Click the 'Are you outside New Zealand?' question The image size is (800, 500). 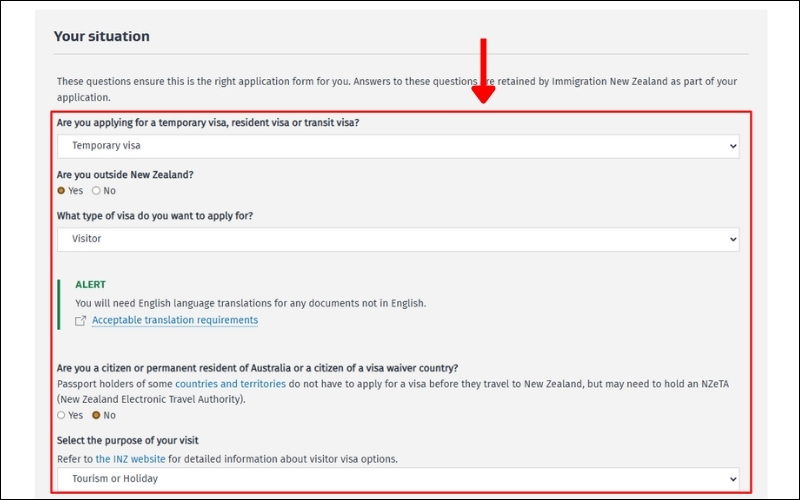[125, 174]
